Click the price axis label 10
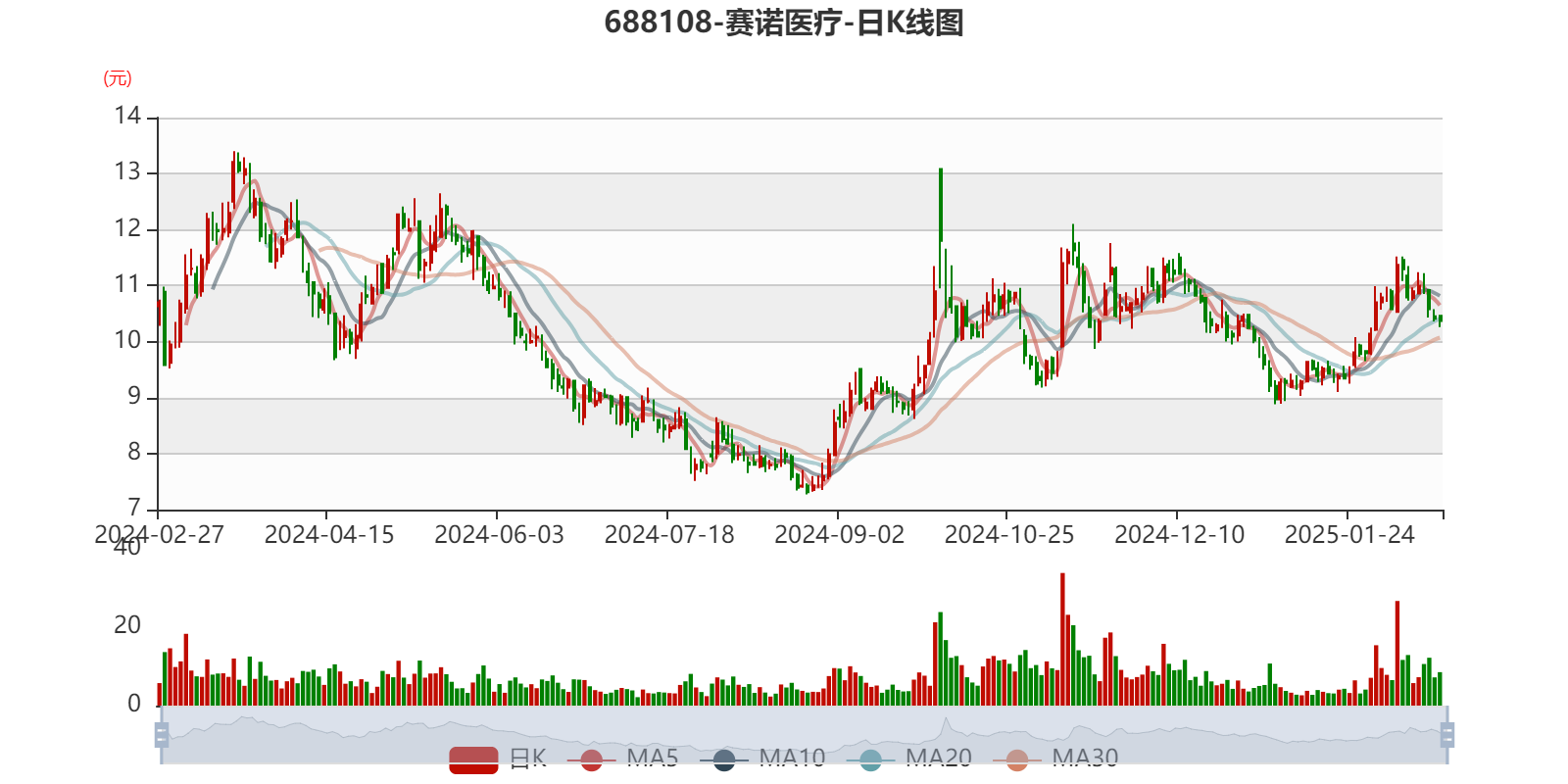Screen dimensions: 1568x784 (127, 341)
